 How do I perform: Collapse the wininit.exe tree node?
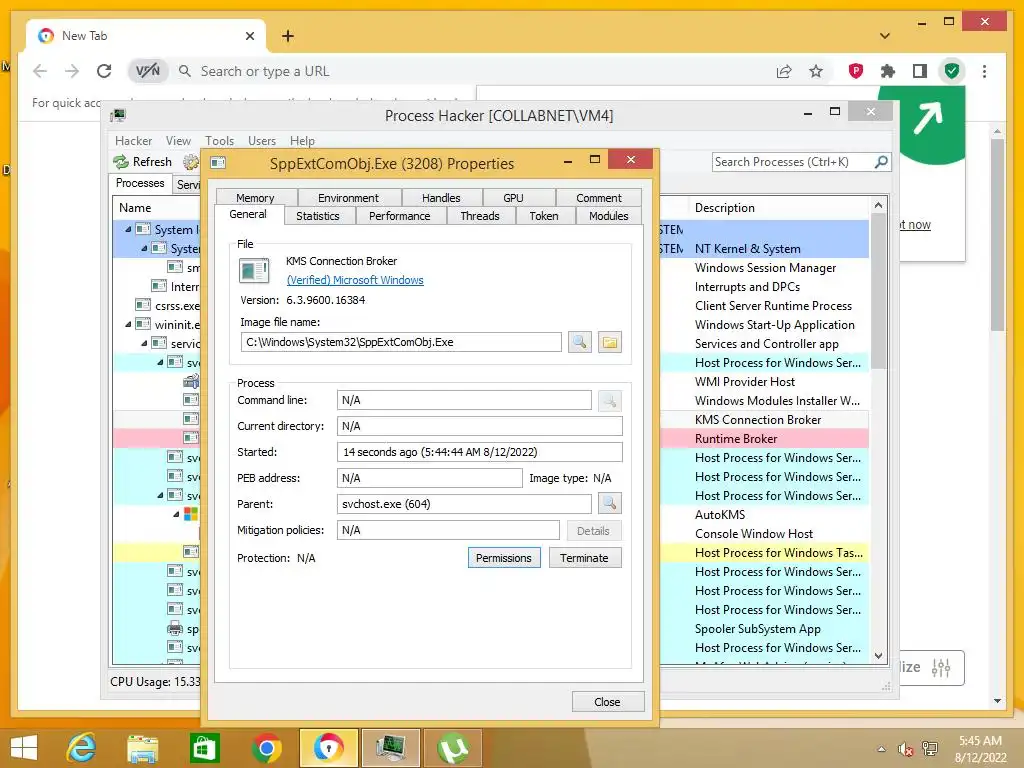(128, 325)
